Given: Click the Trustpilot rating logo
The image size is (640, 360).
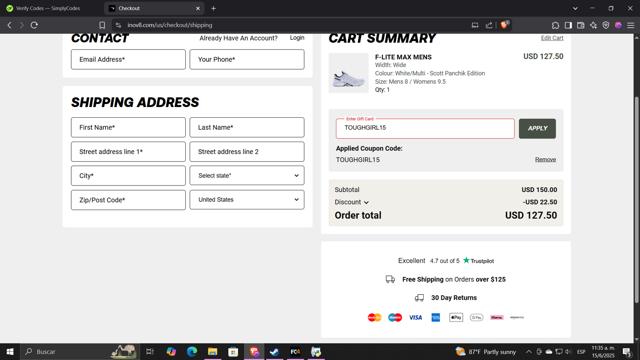Looking at the screenshot, I should click(x=478, y=260).
